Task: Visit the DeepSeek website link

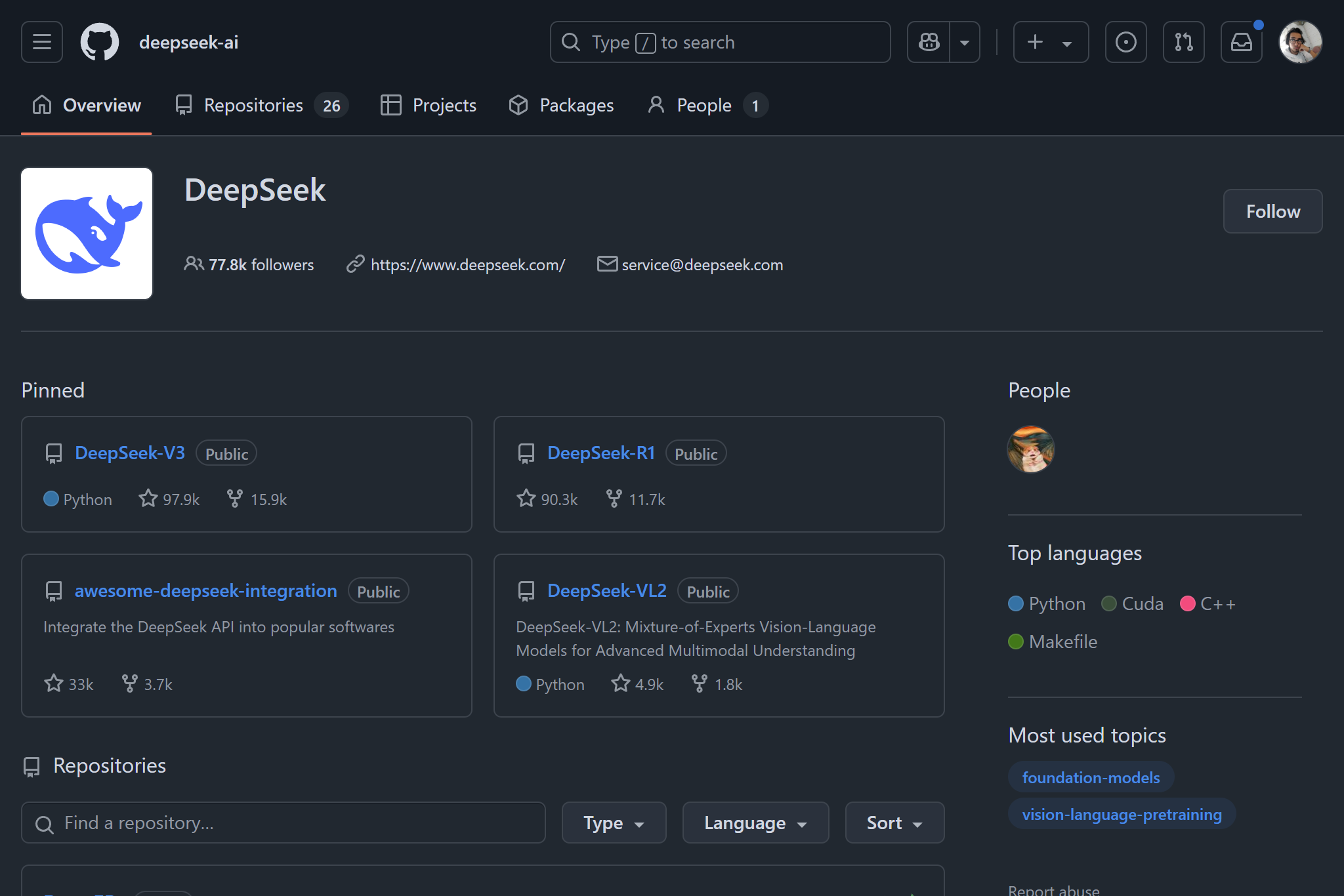Action: (467, 264)
